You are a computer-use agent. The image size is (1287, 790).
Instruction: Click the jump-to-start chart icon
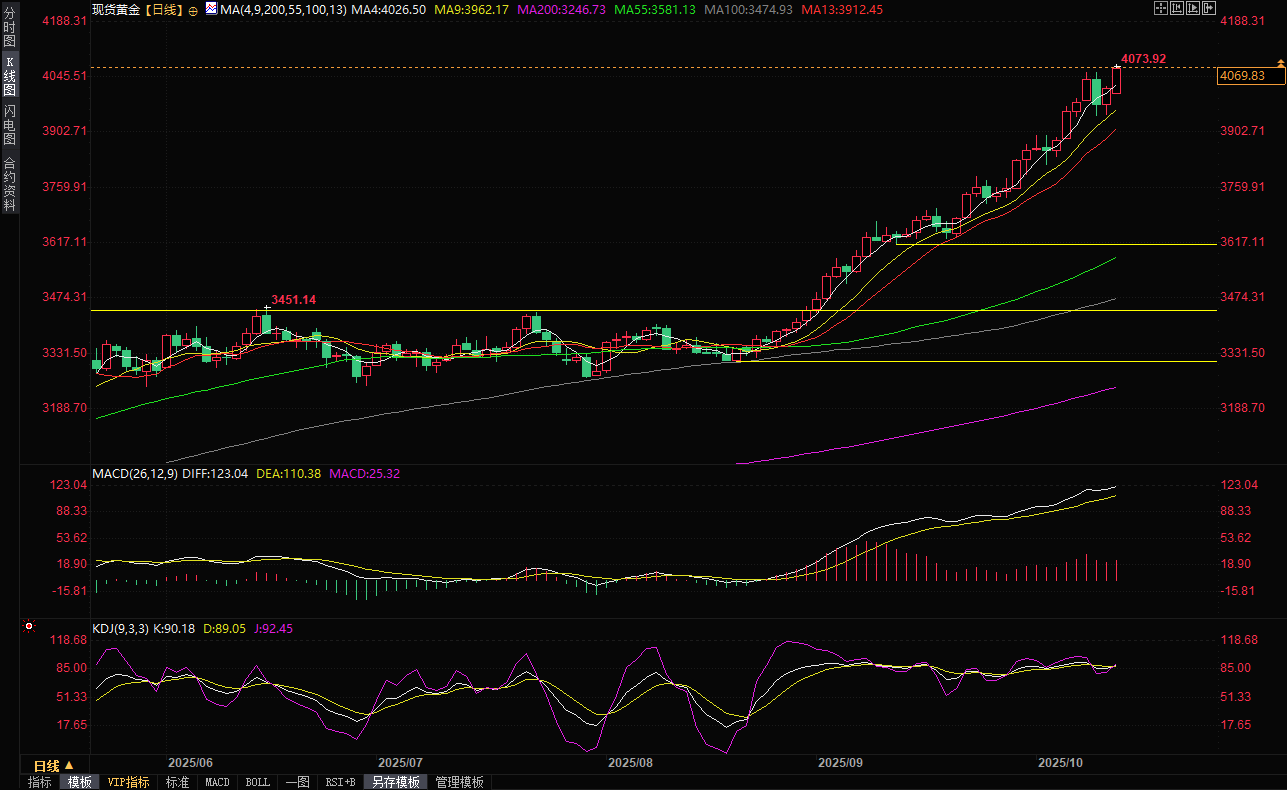pyautogui.click(x=1177, y=8)
